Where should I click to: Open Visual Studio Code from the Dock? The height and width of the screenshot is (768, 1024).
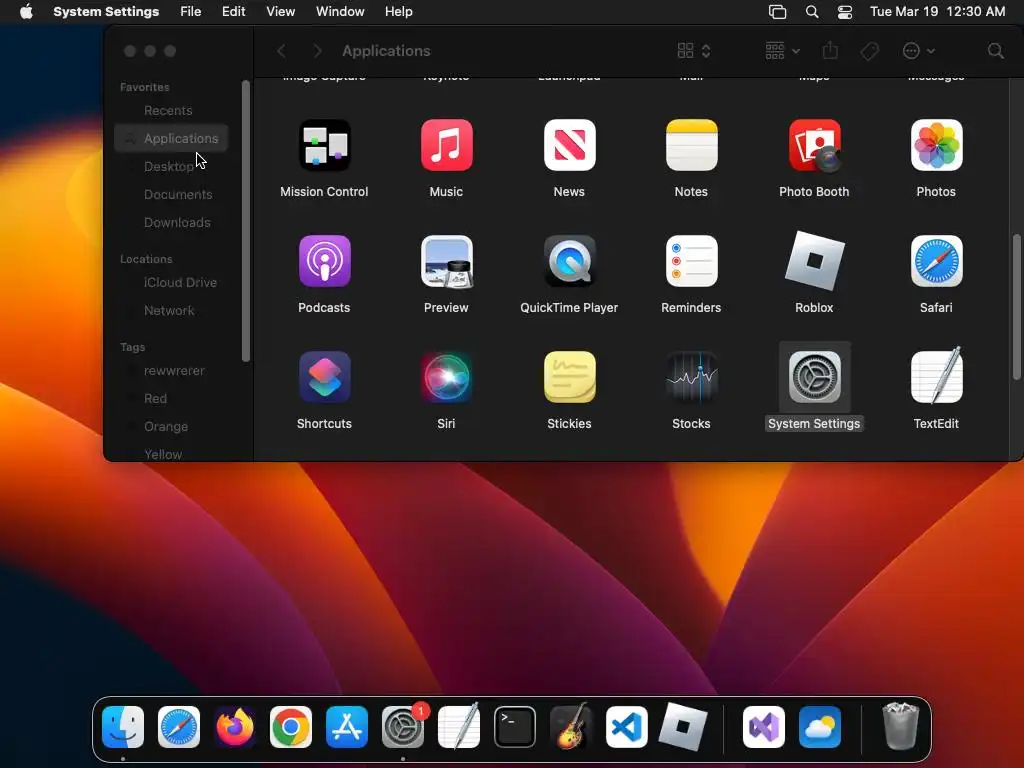click(x=627, y=727)
